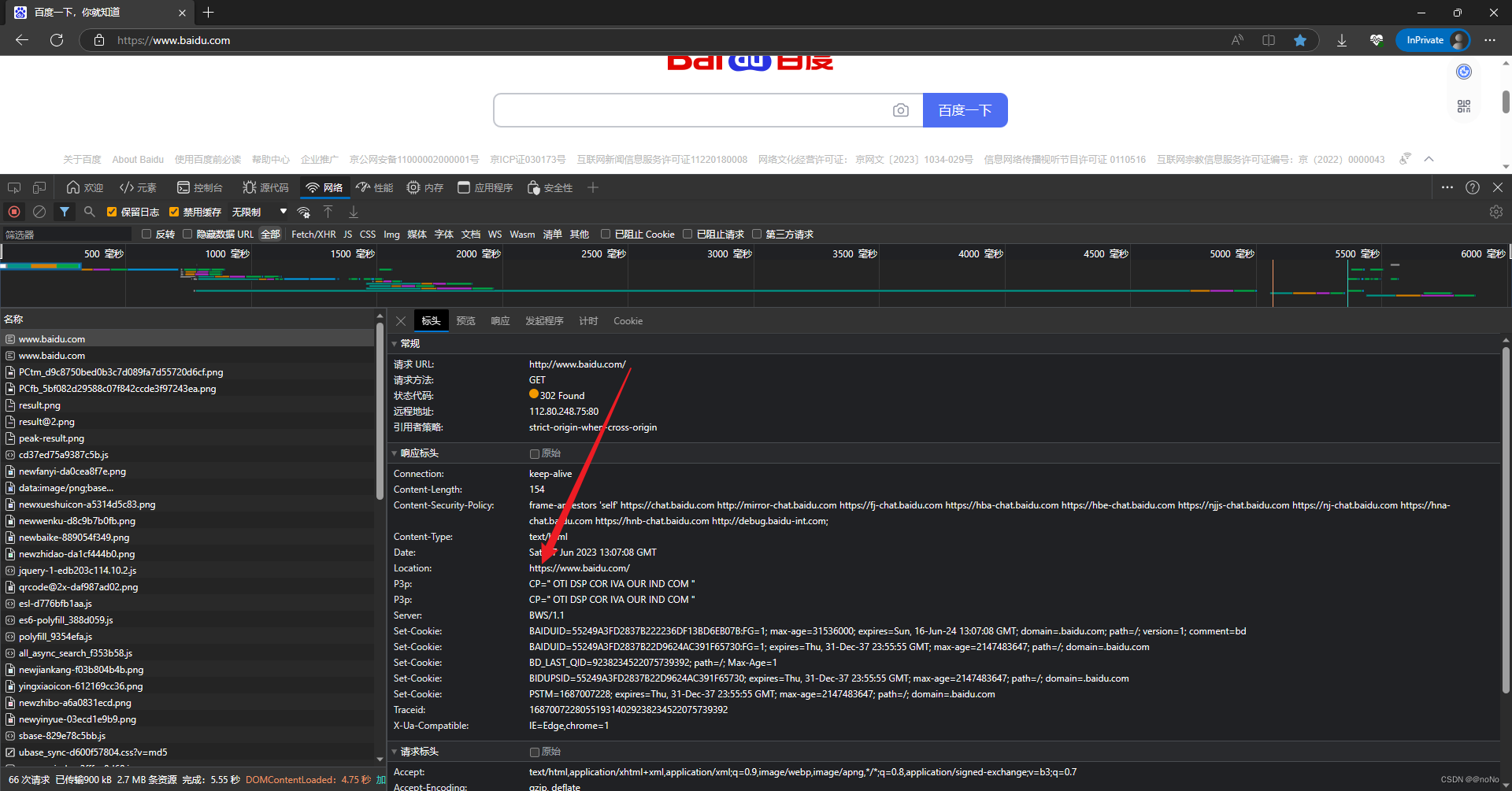Filter requests by CSS type
The width and height of the screenshot is (1512, 791).
(368, 234)
